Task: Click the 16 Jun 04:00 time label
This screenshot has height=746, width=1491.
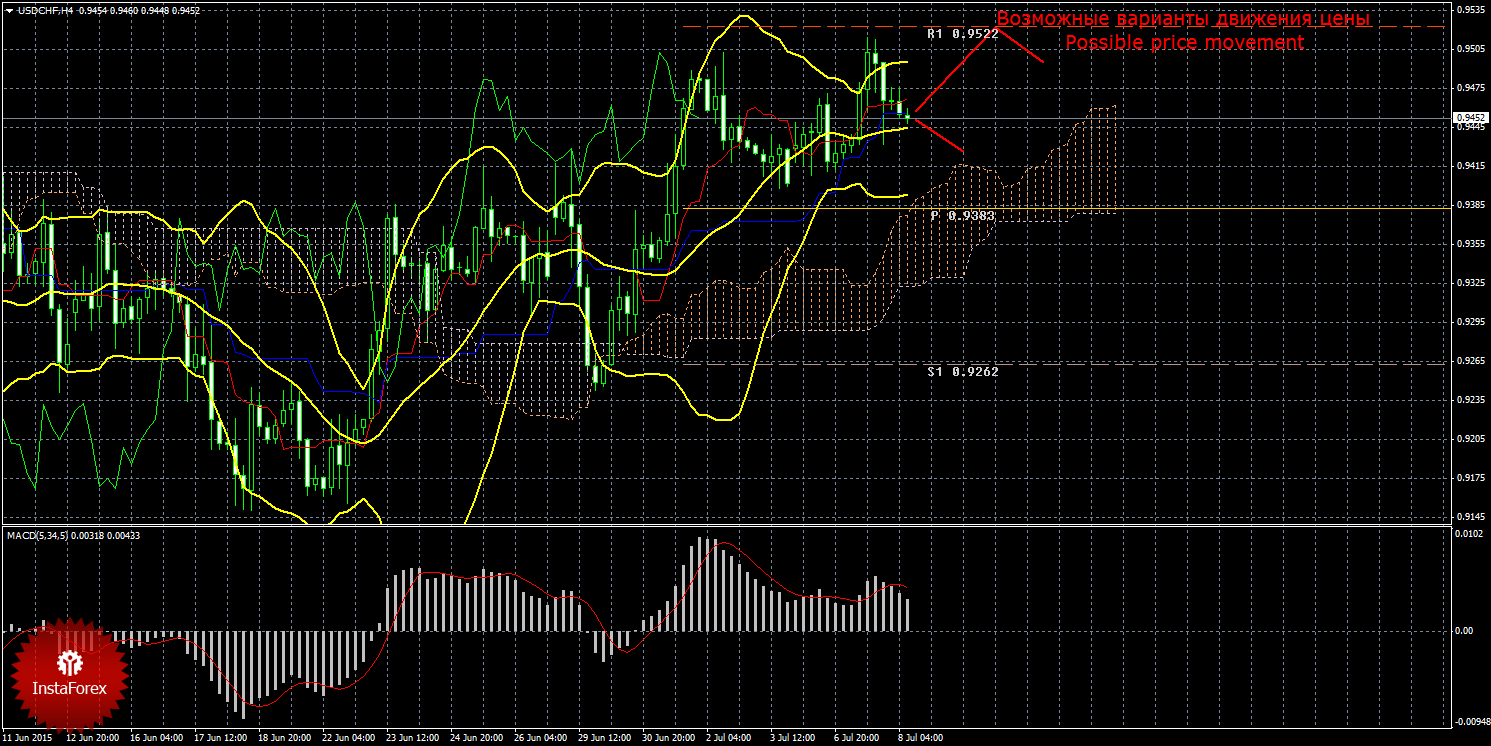Action: (156, 738)
